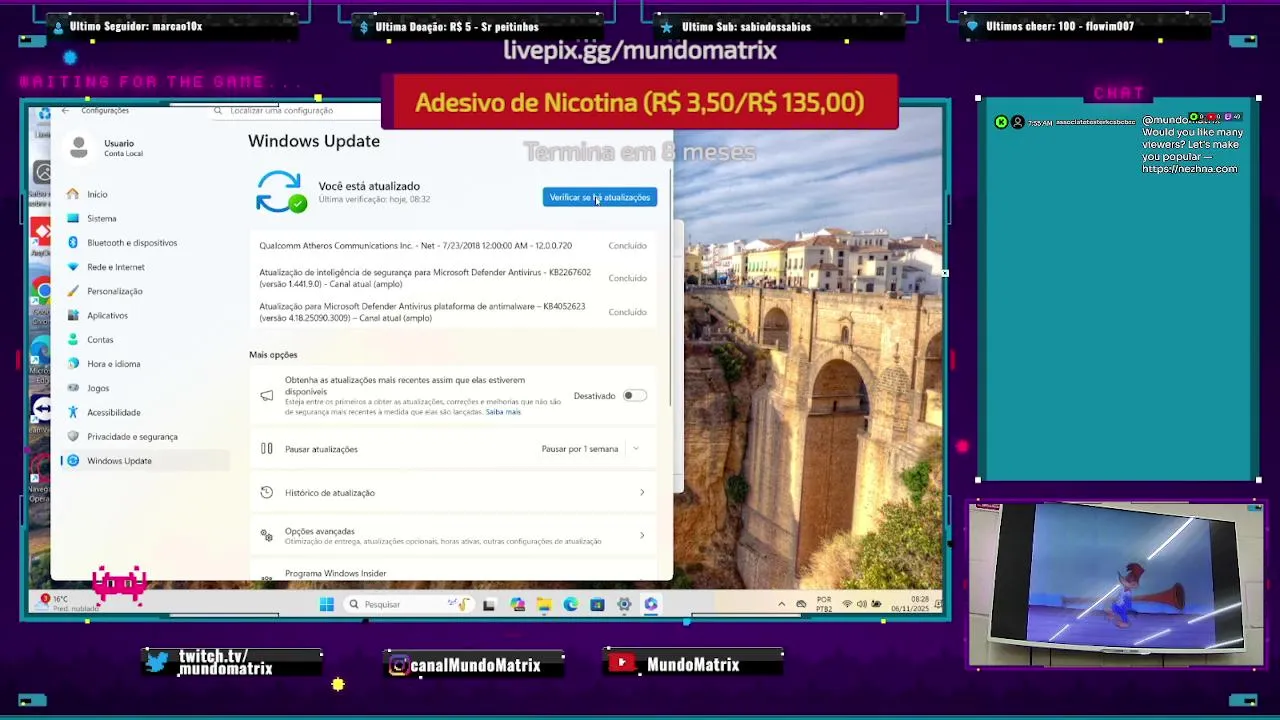Show hidden tray icons chevron

click(x=782, y=604)
